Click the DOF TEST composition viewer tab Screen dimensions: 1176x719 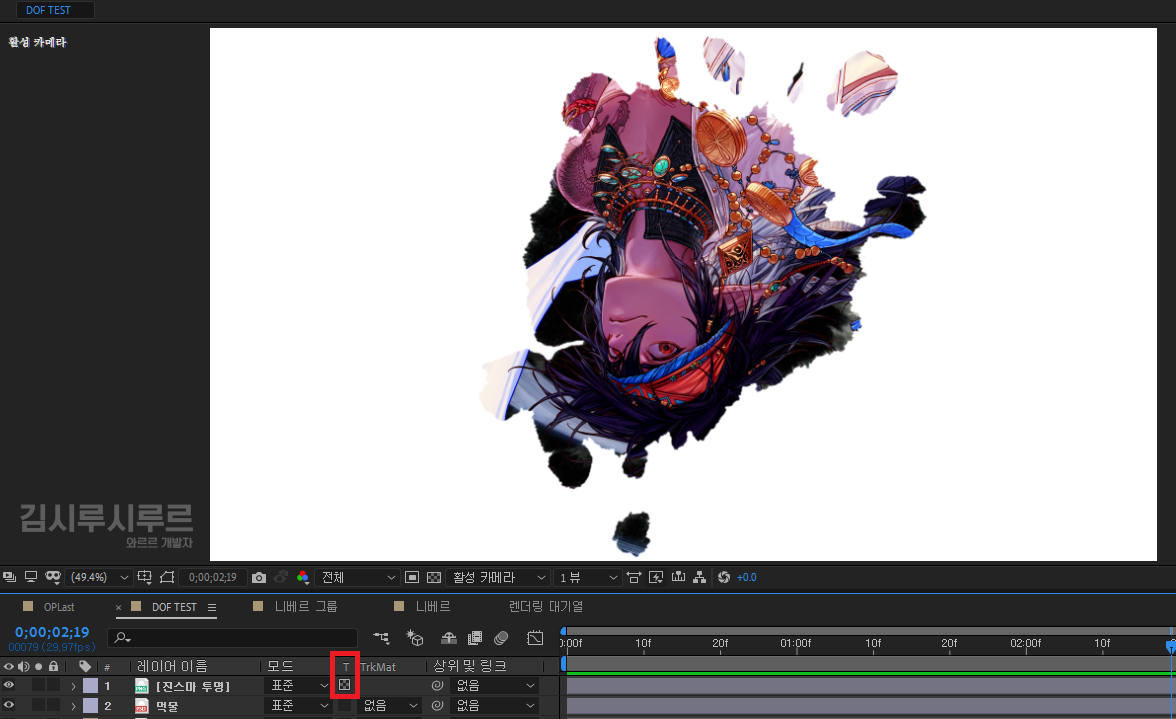pos(48,10)
